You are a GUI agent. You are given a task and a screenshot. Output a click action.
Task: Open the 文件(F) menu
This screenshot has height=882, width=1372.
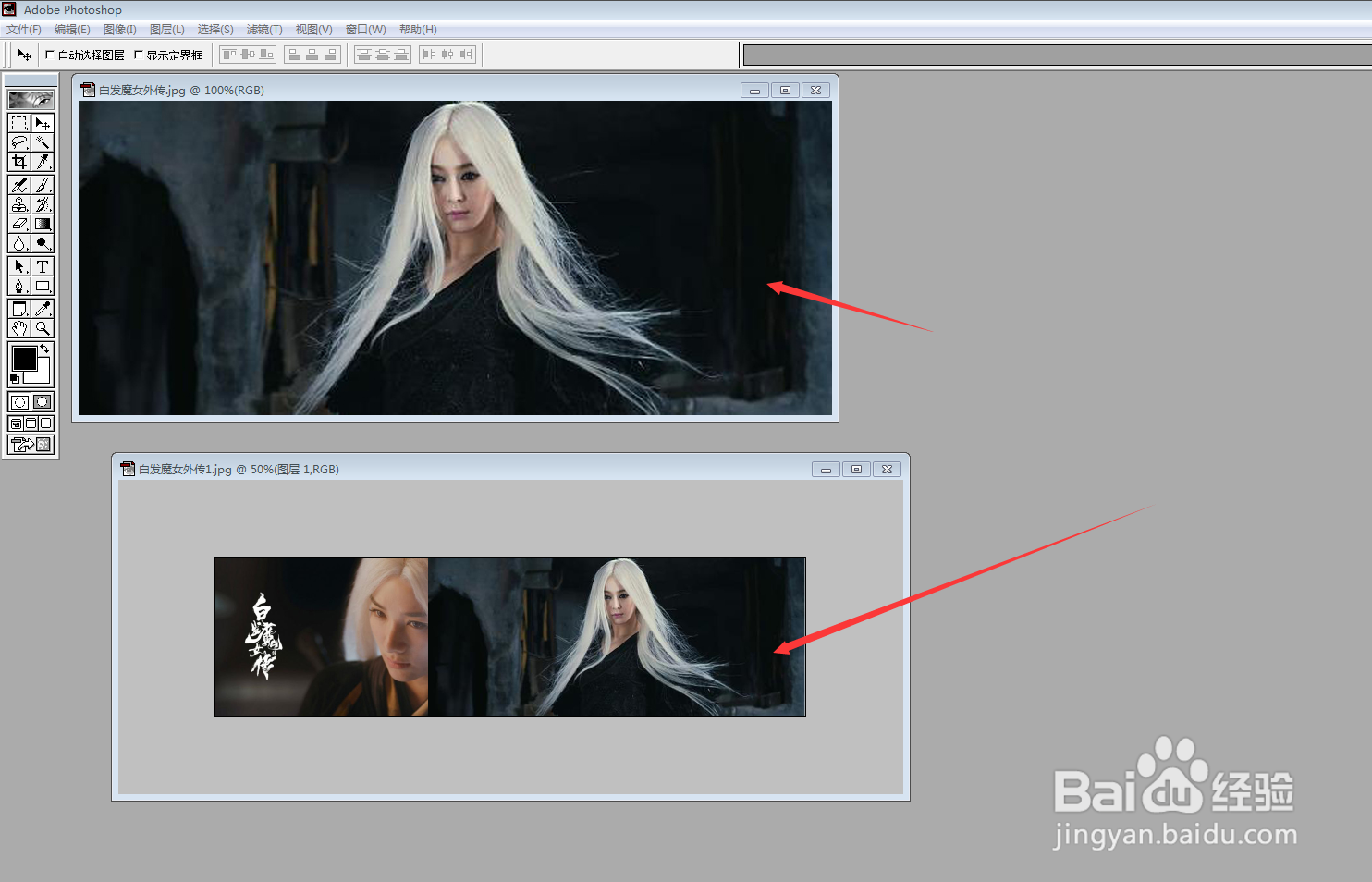coord(24,30)
